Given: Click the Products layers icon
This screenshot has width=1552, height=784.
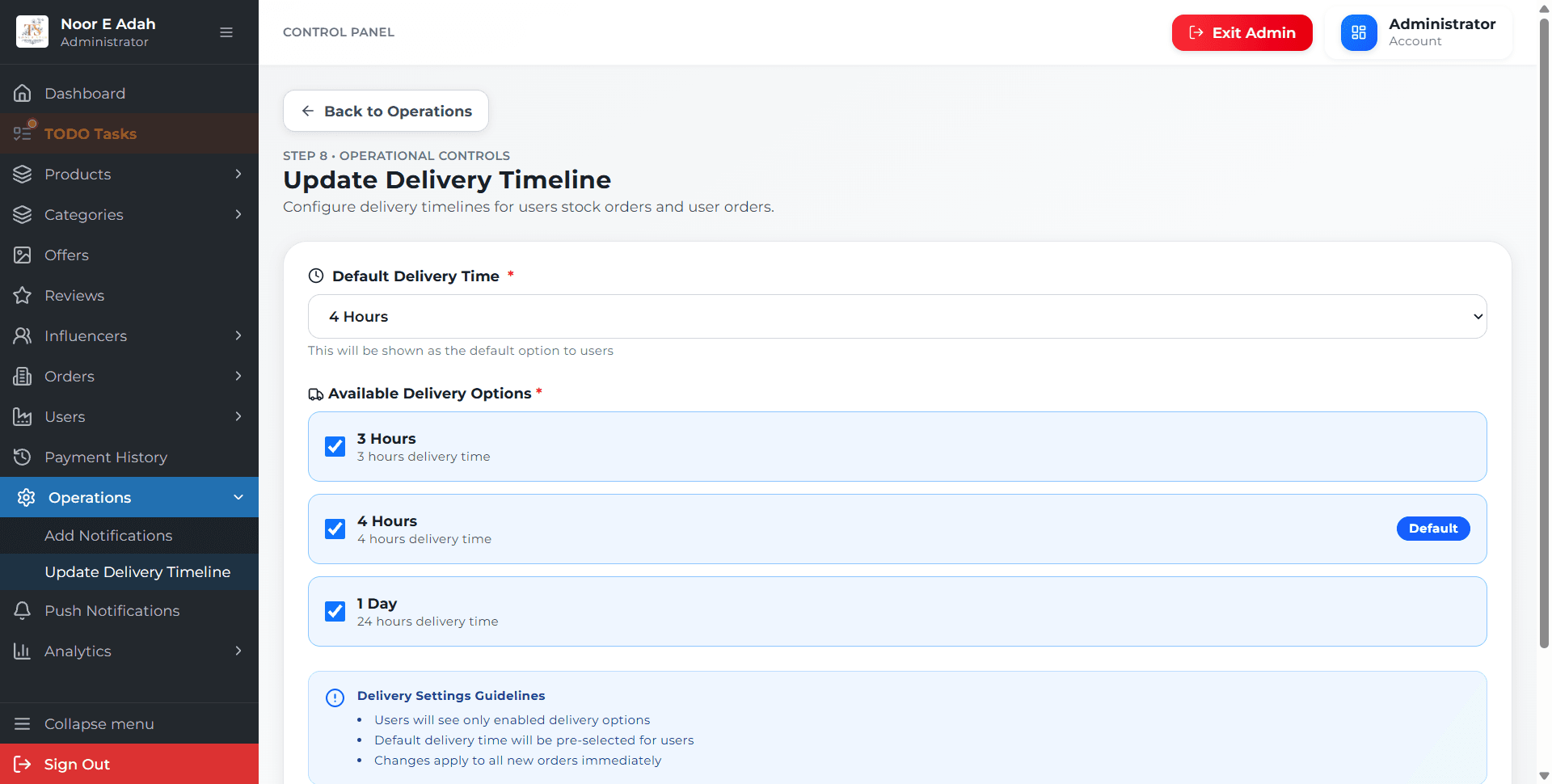Looking at the screenshot, I should 23,174.
